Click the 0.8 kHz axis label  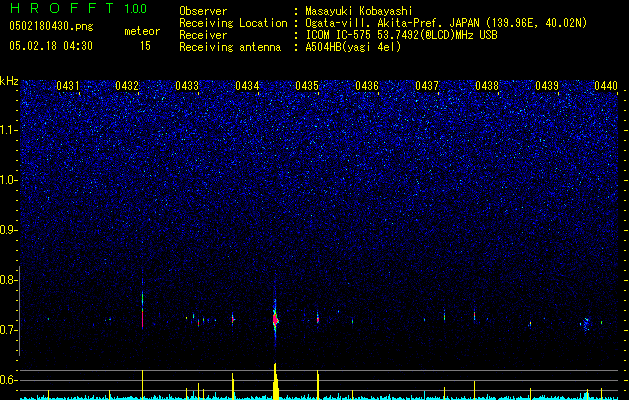point(7,280)
